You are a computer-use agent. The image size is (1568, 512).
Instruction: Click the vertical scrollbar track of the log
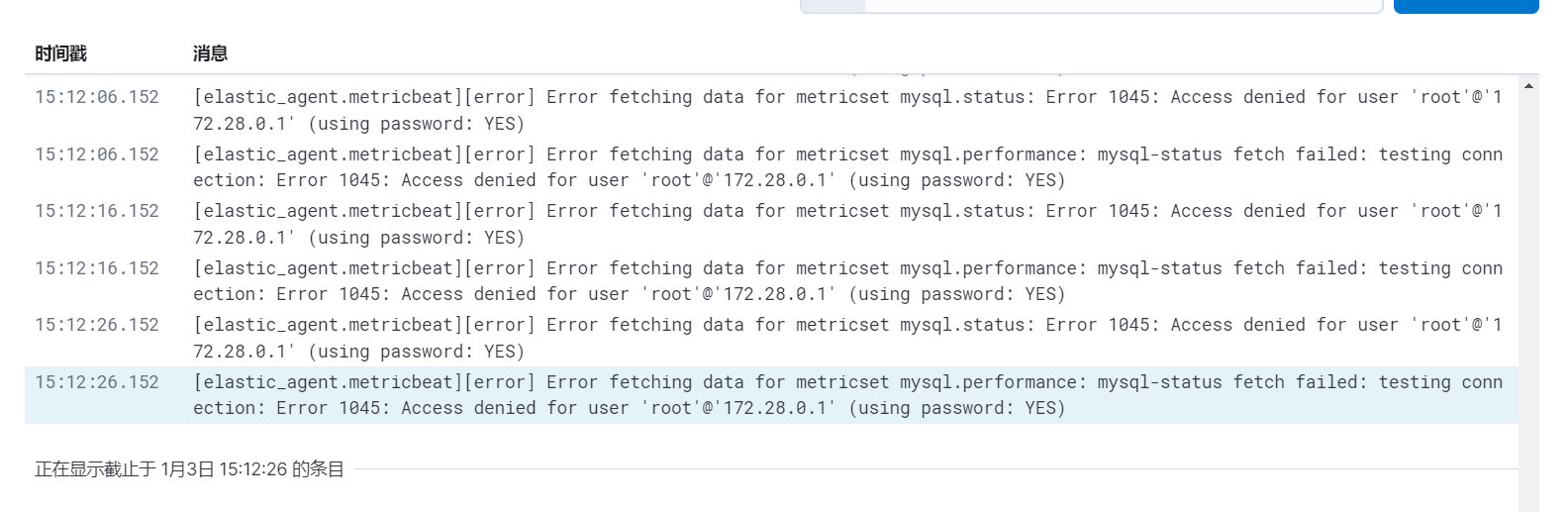click(x=1528, y=297)
